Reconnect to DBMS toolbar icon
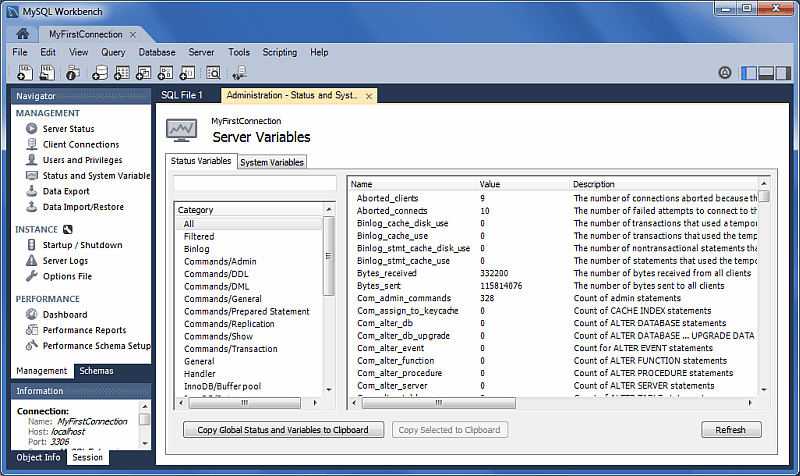 pyautogui.click(x=239, y=73)
